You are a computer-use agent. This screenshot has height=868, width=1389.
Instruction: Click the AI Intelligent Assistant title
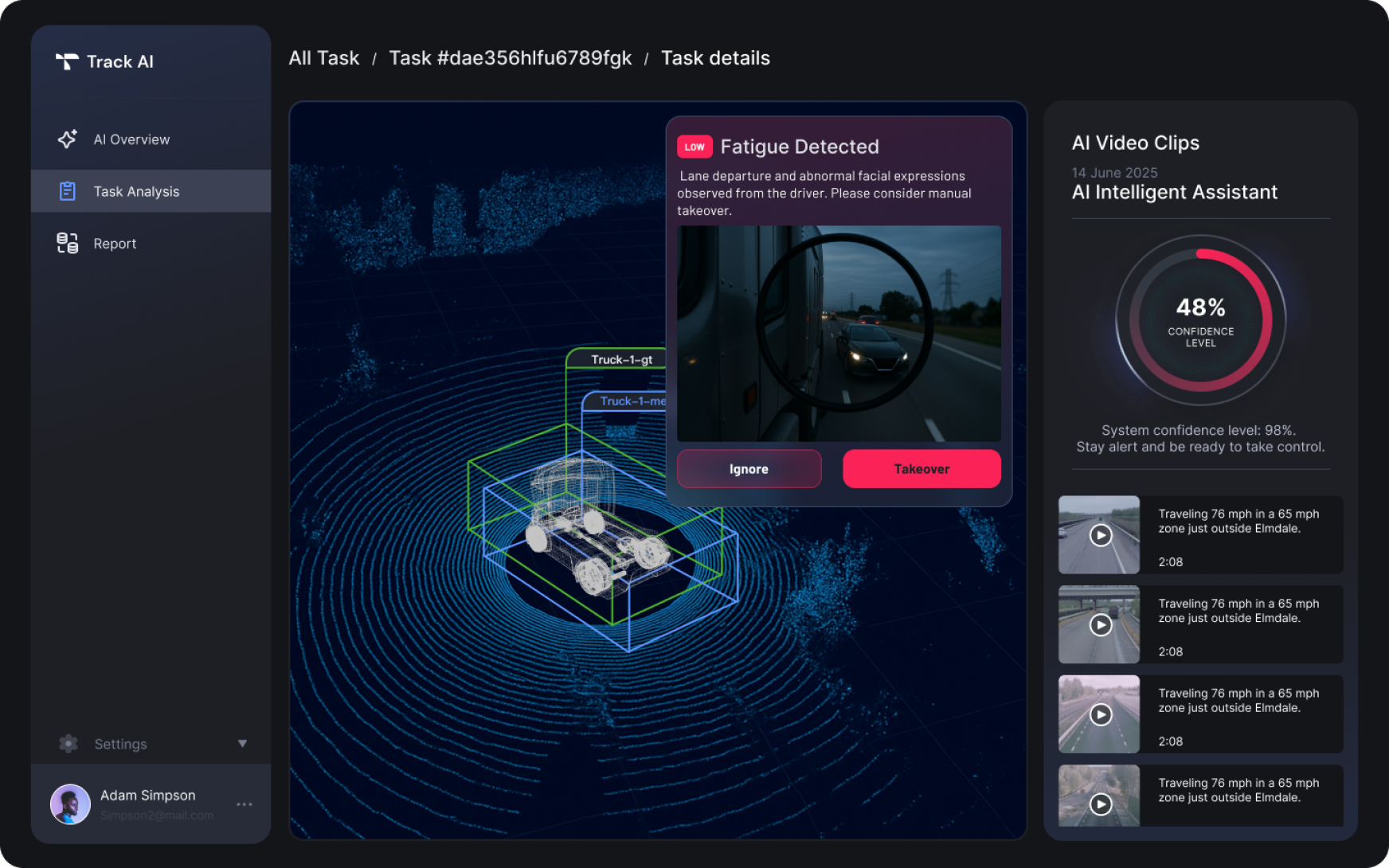click(1174, 193)
